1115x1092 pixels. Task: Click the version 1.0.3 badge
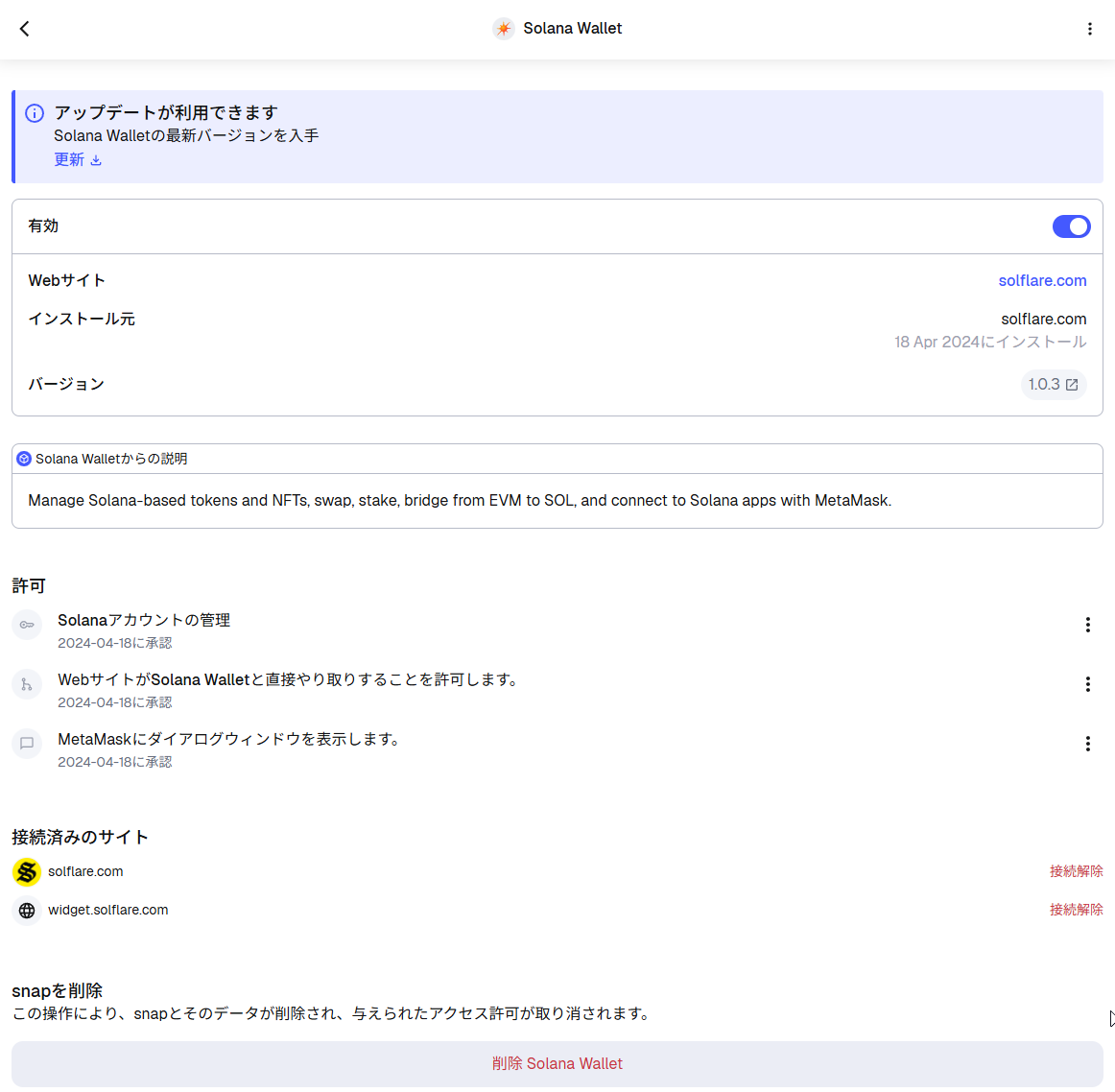tap(1053, 384)
